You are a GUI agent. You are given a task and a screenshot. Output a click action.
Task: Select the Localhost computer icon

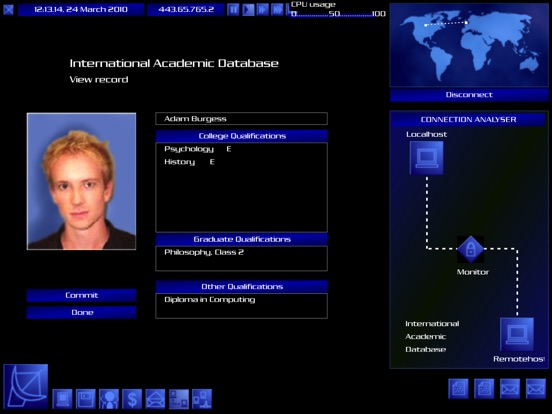[427, 158]
